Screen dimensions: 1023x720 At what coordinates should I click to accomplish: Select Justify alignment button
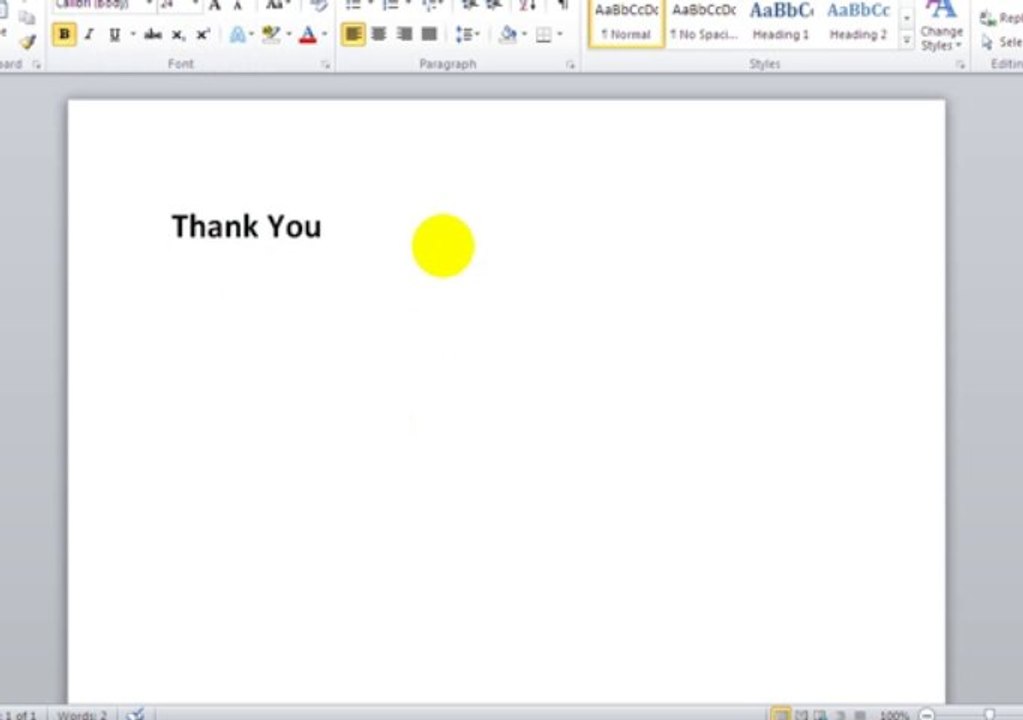pos(429,34)
